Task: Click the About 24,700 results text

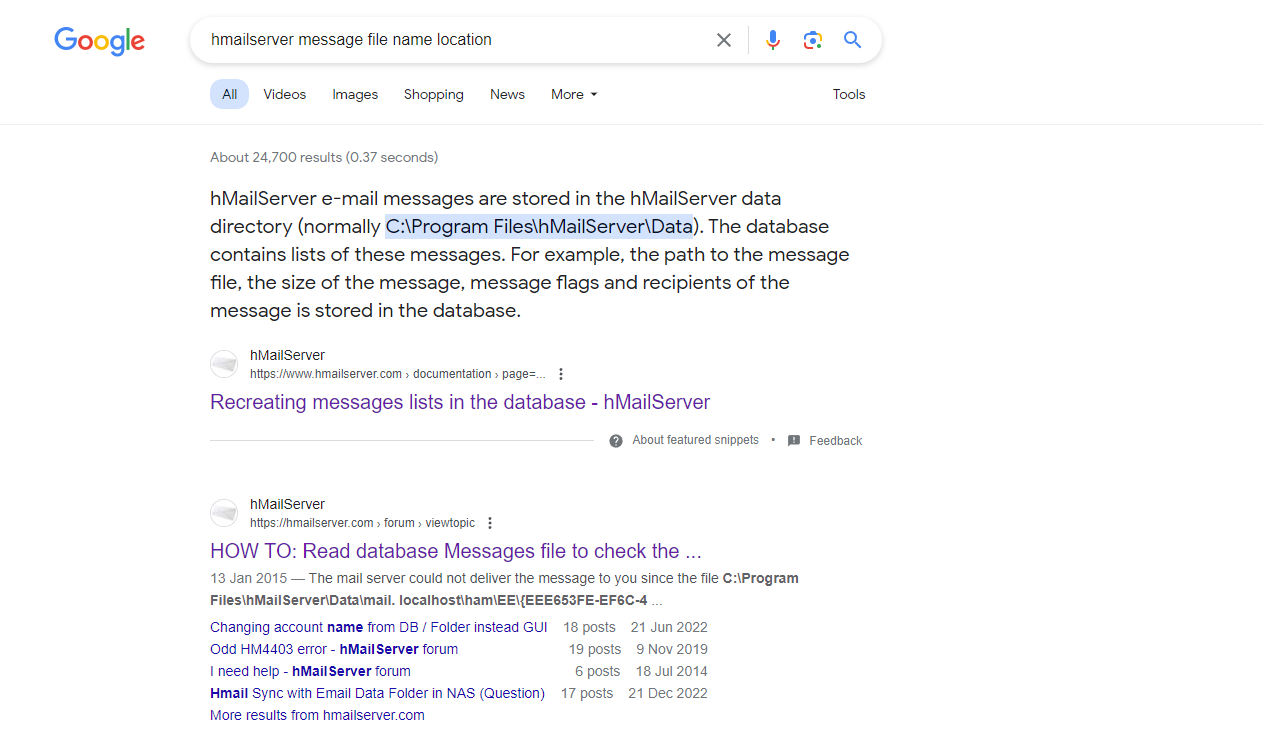Action: coord(324,157)
